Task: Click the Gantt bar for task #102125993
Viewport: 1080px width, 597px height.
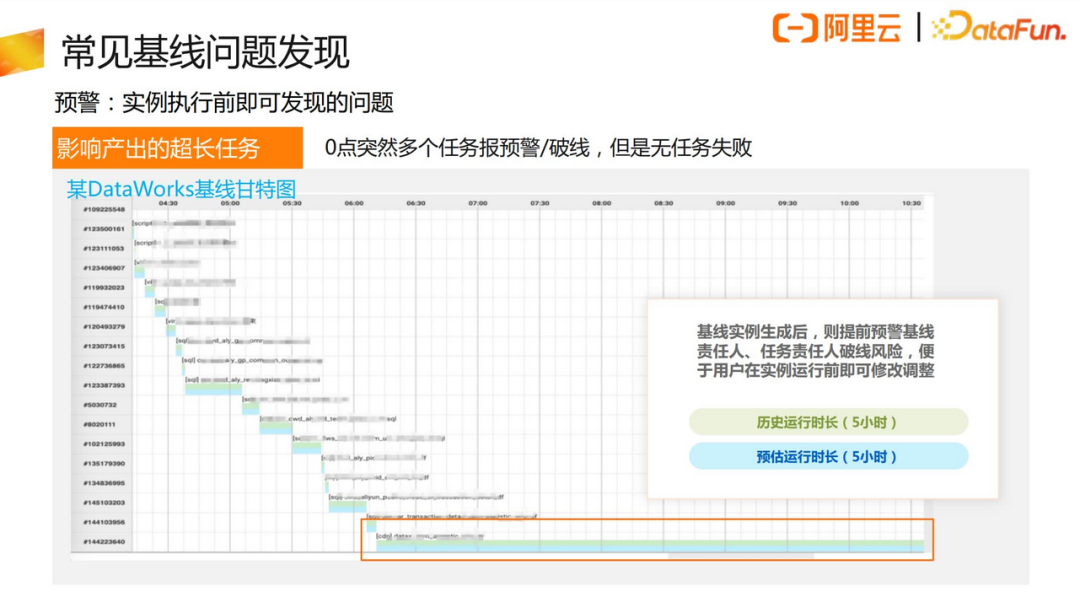Action: point(307,447)
